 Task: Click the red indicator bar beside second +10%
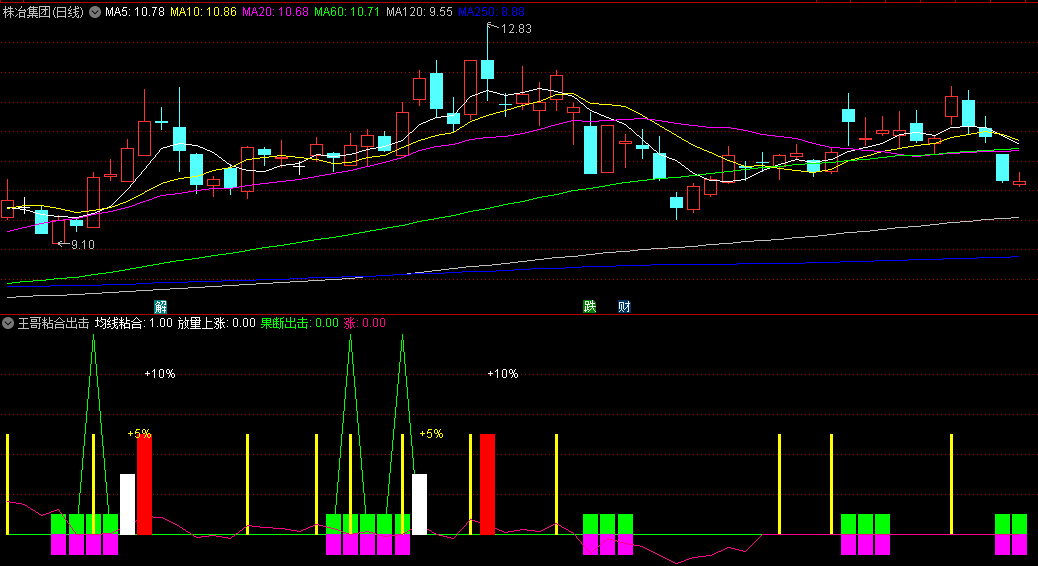pyautogui.click(x=487, y=485)
